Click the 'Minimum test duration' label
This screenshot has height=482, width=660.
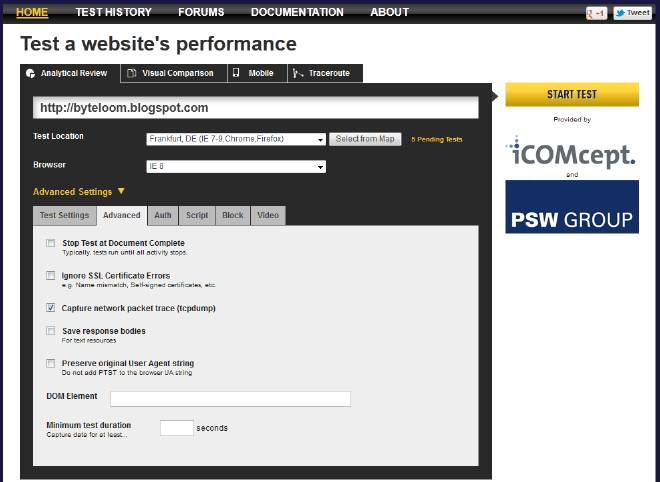pos(88,425)
